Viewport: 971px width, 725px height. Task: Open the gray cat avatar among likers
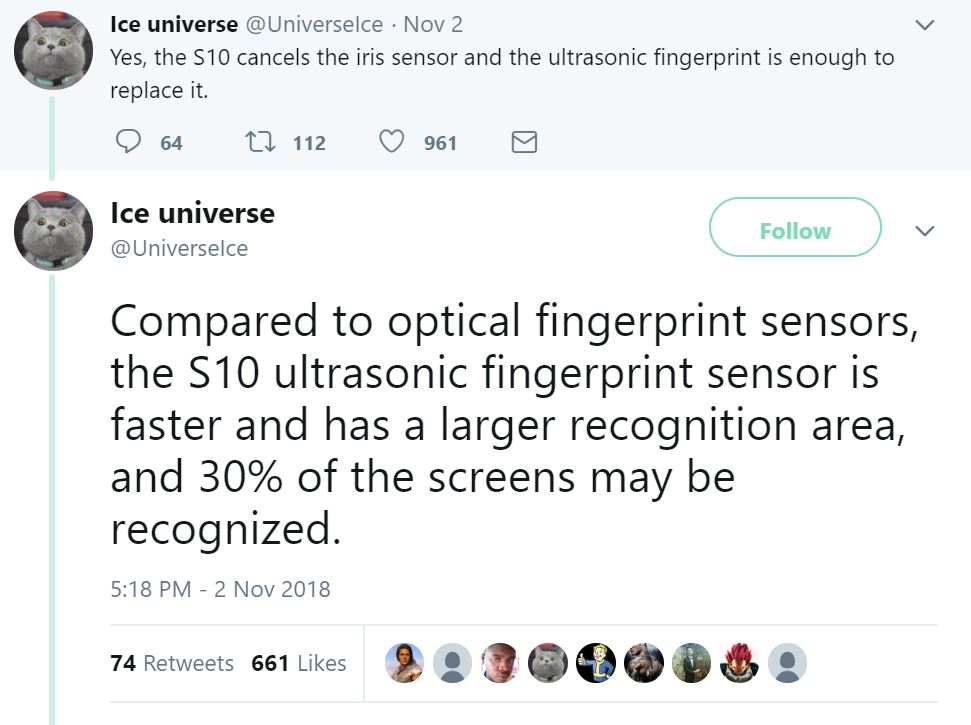click(x=548, y=663)
